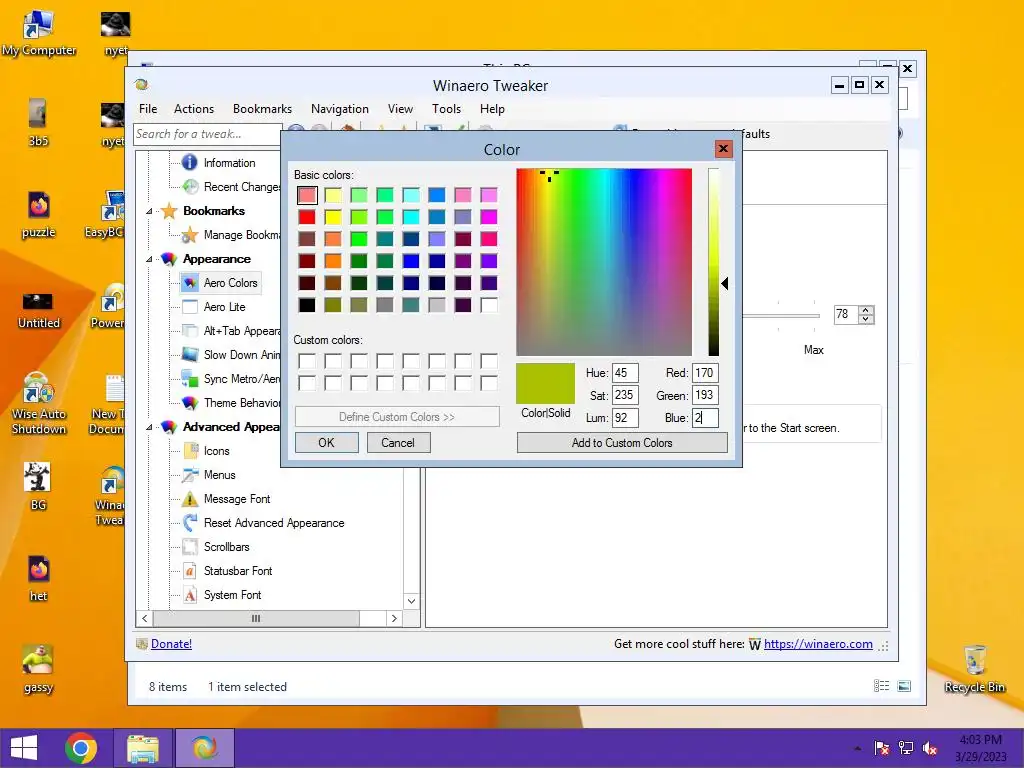Open the het Firefox shortcut
The width and height of the screenshot is (1024, 768).
(38, 578)
